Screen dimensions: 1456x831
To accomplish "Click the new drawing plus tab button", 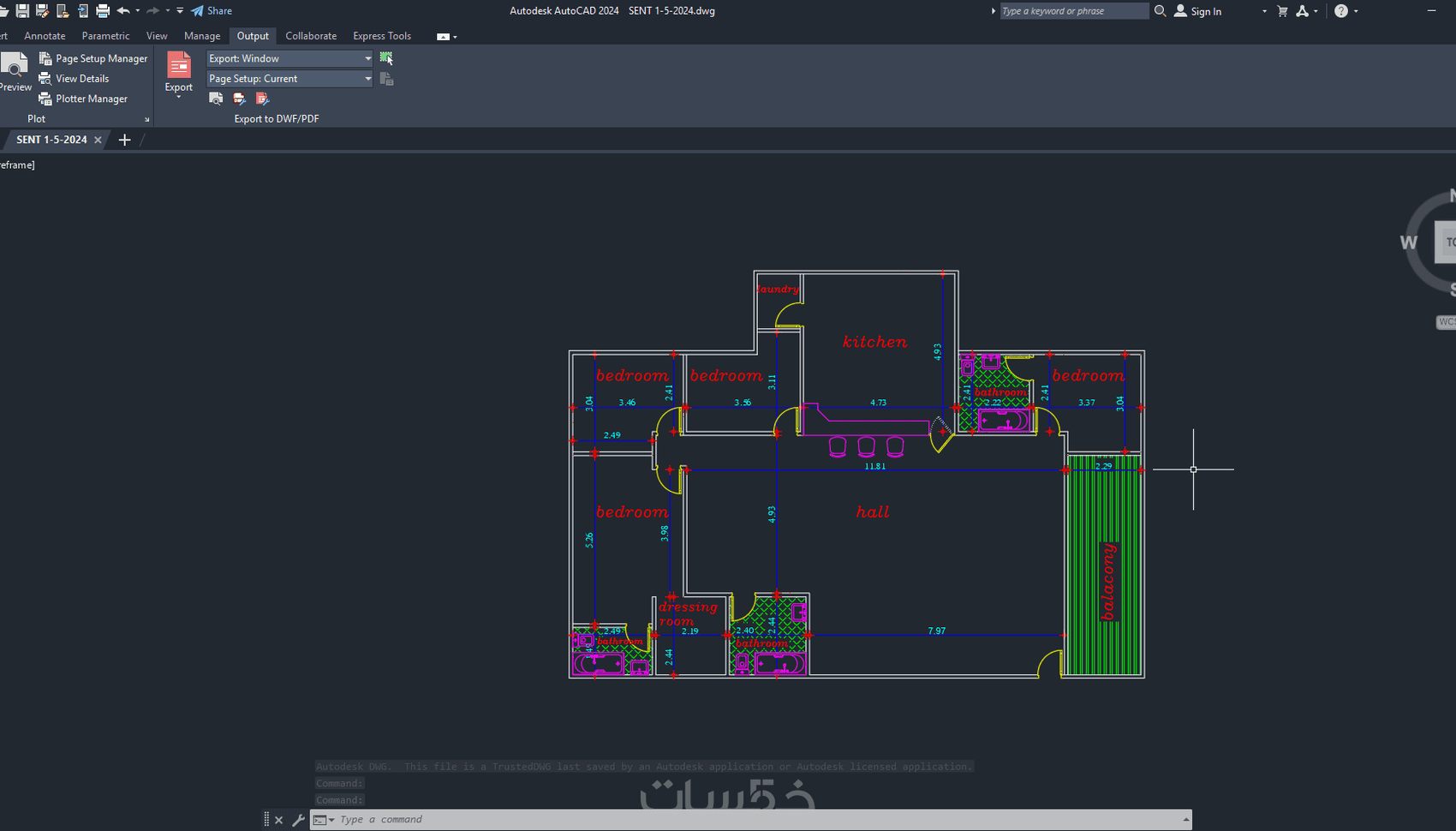I will click(124, 140).
